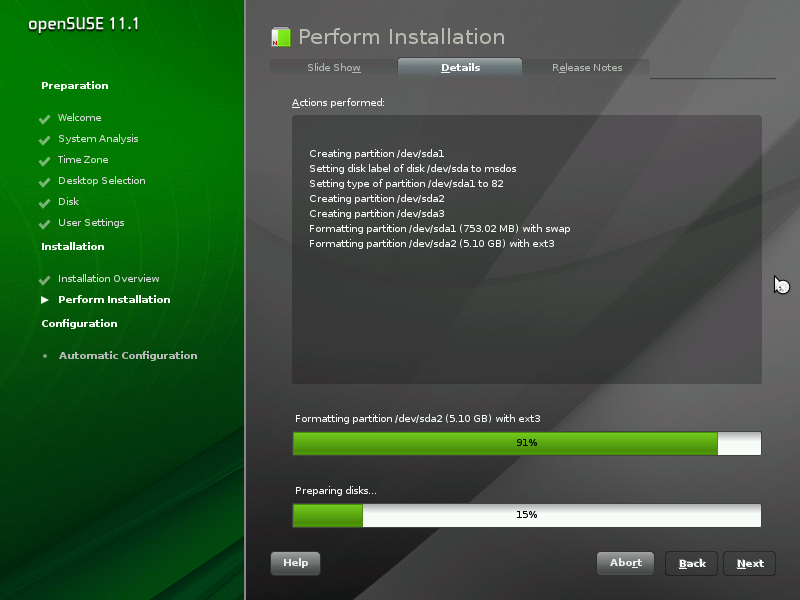
Task: Click the Disk step label
Action: 68,202
